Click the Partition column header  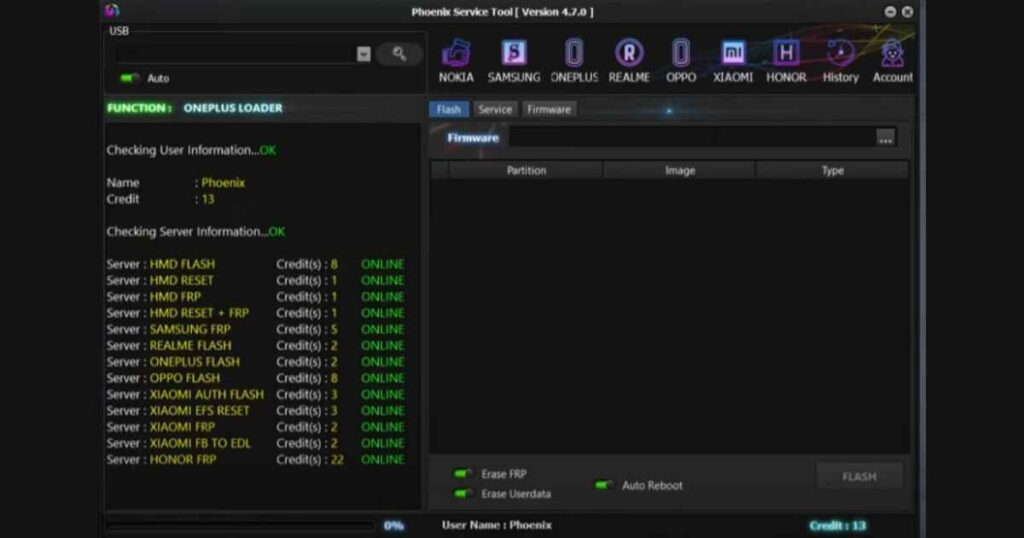[x=526, y=170]
